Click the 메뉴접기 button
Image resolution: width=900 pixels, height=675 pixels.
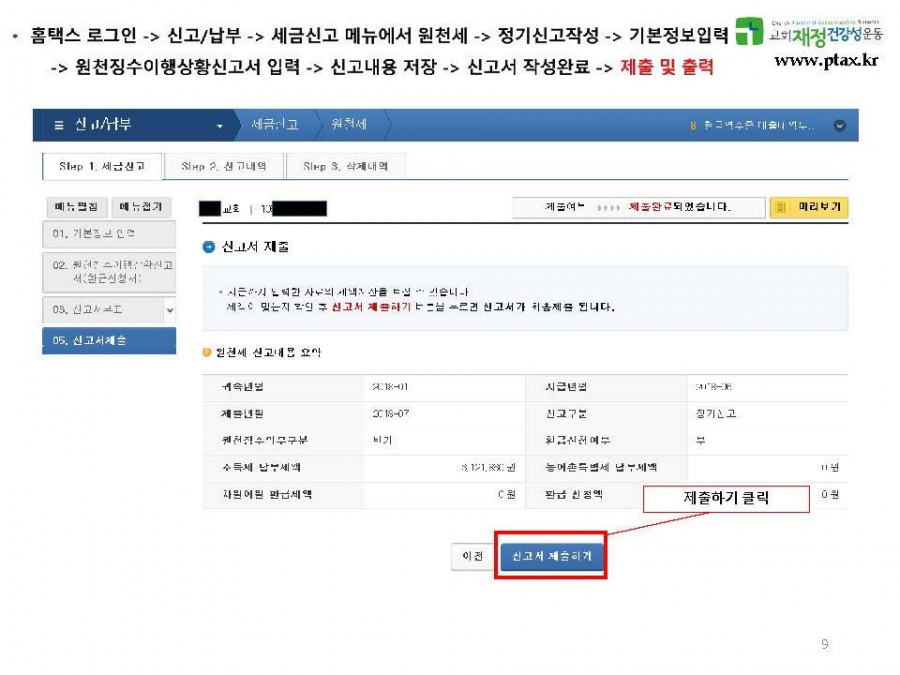click(x=140, y=207)
